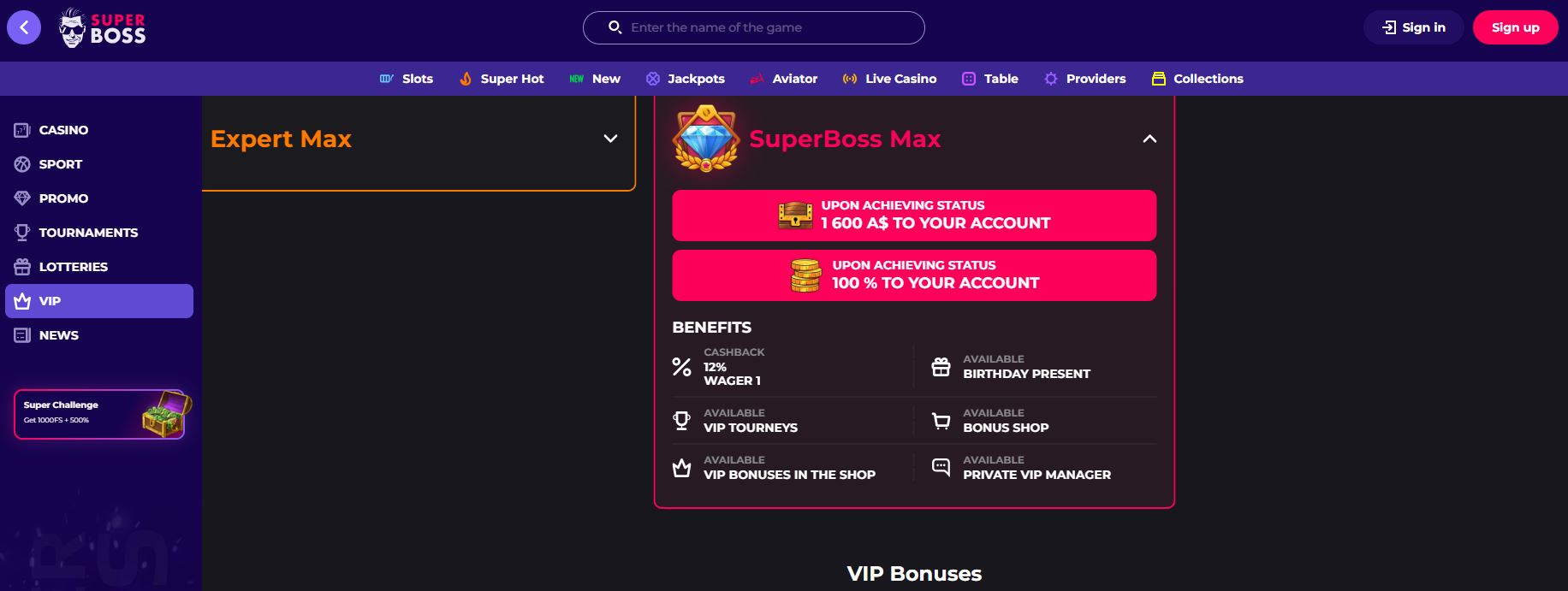Image resolution: width=1568 pixels, height=591 pixels.
Task: Click the treasure chest bonus icon
Action: click(x=795, y=215)
